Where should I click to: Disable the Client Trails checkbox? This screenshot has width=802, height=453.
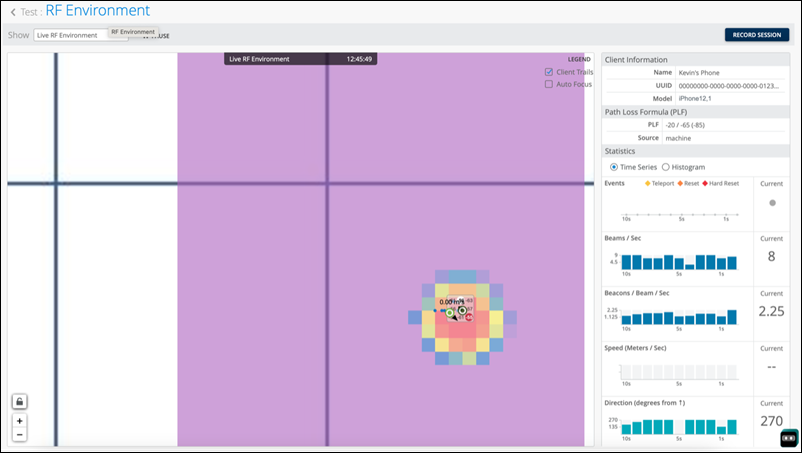(x=549, y=72)
